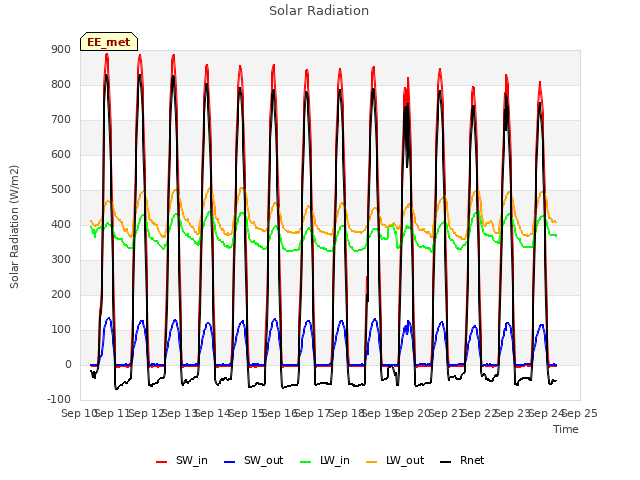Click the LW_out orange legend swatch
The image size is (640, 480).
[x=372, y=462]
